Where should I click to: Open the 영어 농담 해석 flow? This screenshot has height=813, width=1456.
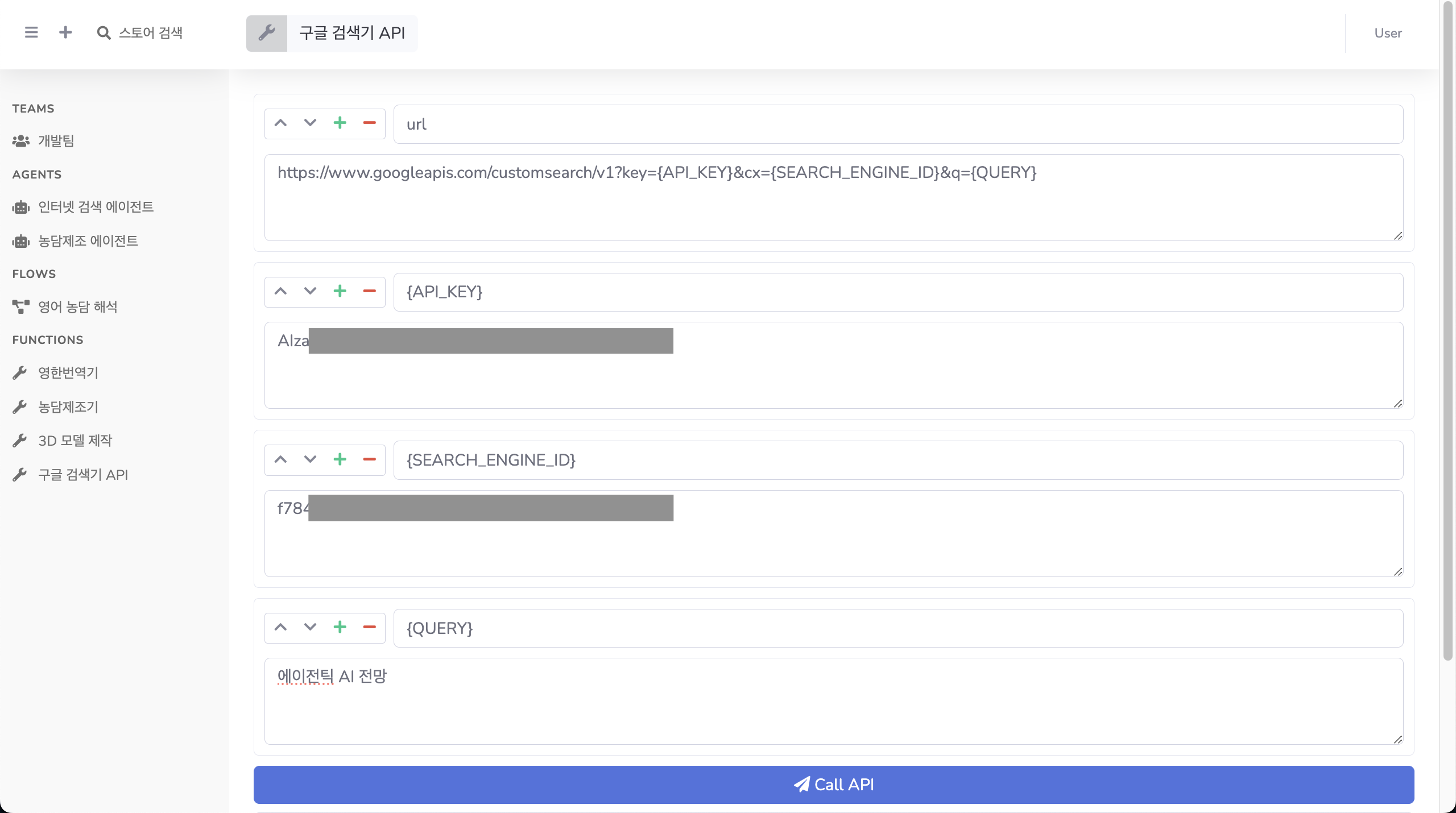(x=65, y=307)
